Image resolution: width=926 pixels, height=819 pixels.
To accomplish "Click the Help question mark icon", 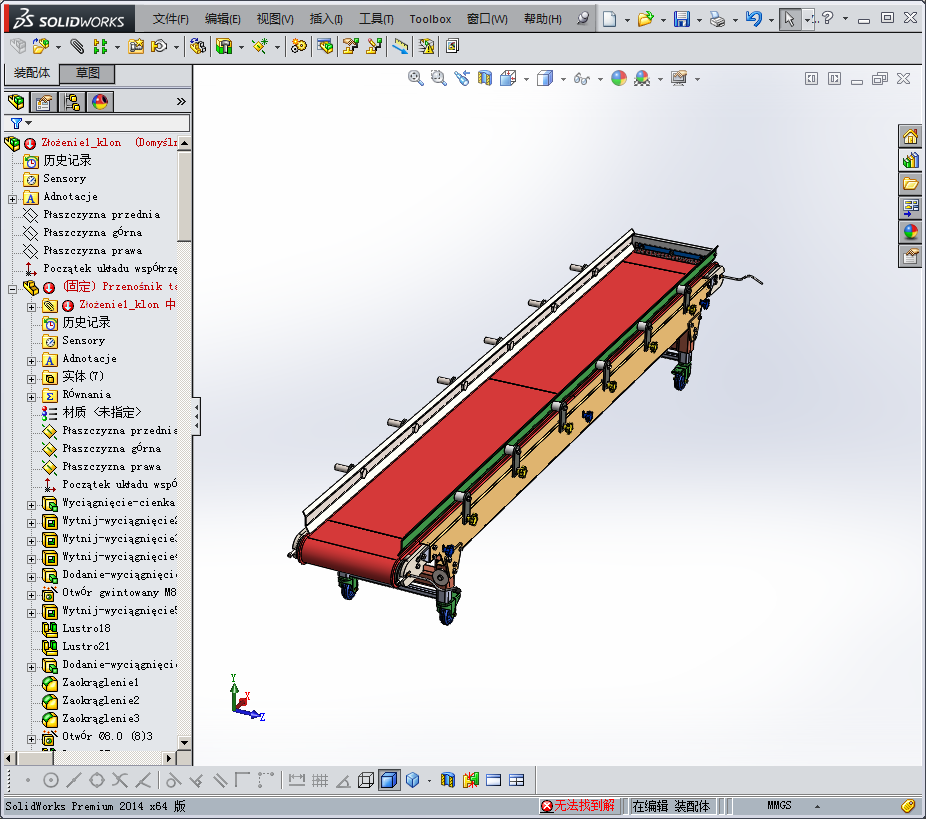I will (828, 18).
